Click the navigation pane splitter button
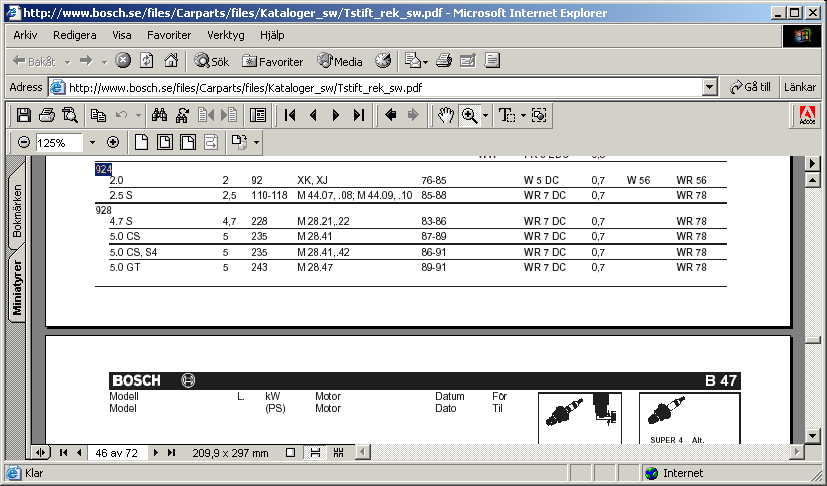The width and height of the screenshot is (827, 486). coord(40,452)
